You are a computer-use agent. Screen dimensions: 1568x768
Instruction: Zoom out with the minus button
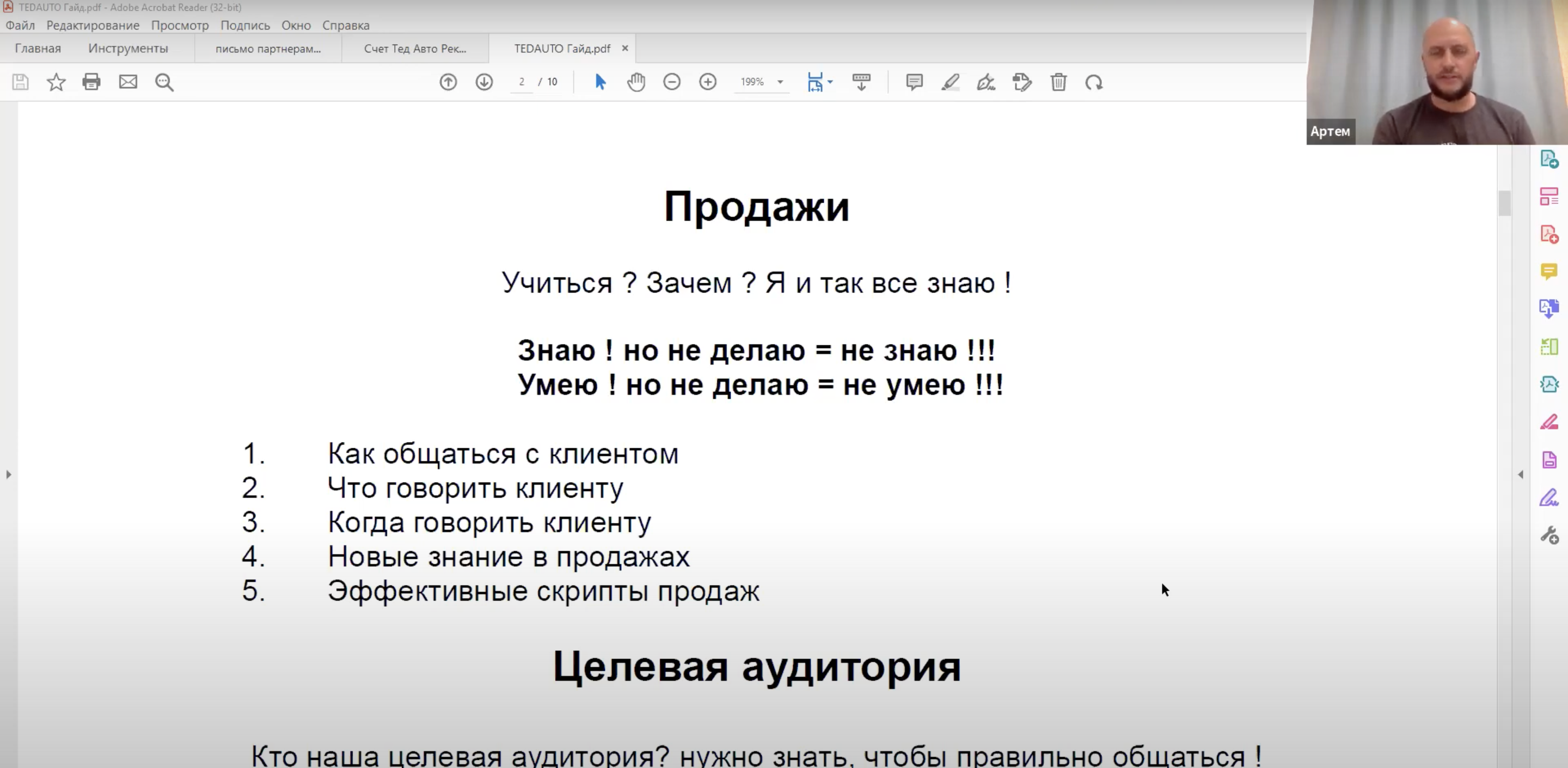(671, 82)
